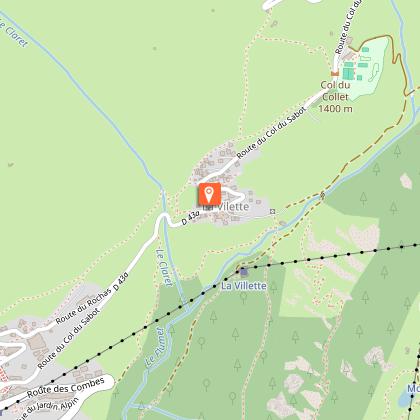Click the blue pond near bottom right

click(x=405, y=399)
